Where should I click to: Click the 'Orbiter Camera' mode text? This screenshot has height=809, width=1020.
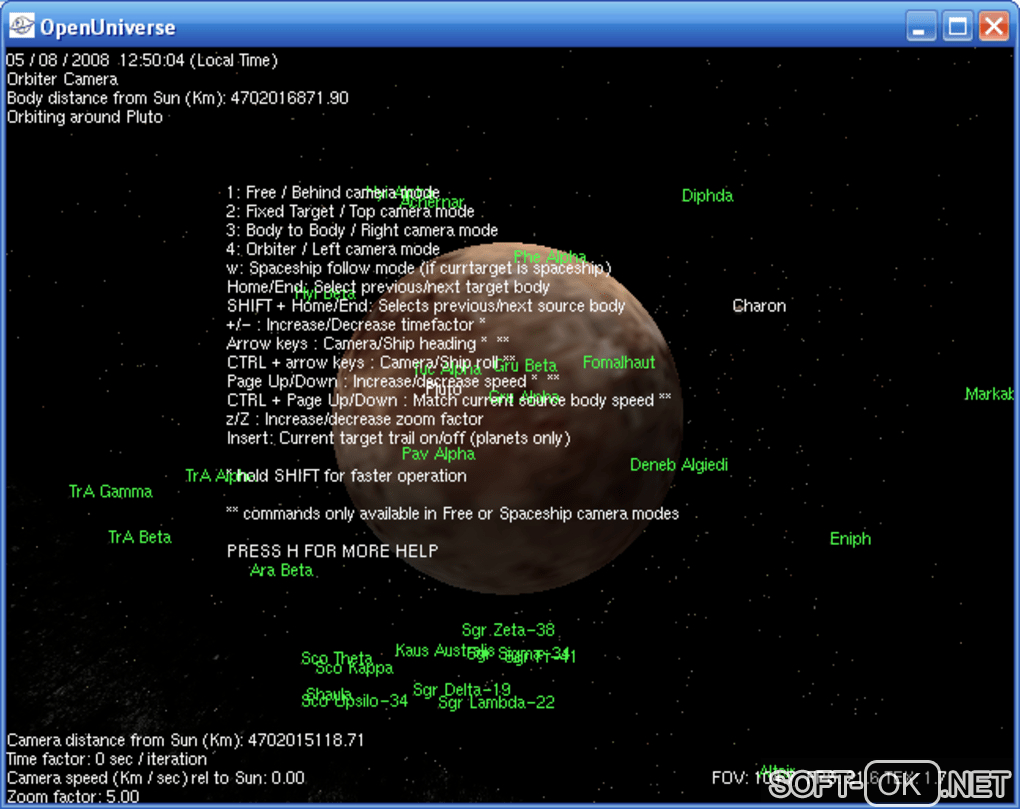click(x=62, y=79)
